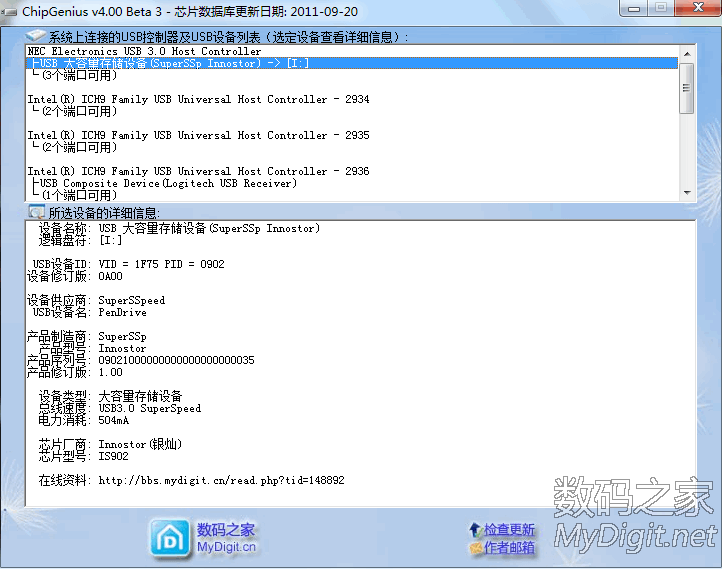This screenshot has width=722, height=569.
Task: Click the 检查更新 link
Action: 509,529
